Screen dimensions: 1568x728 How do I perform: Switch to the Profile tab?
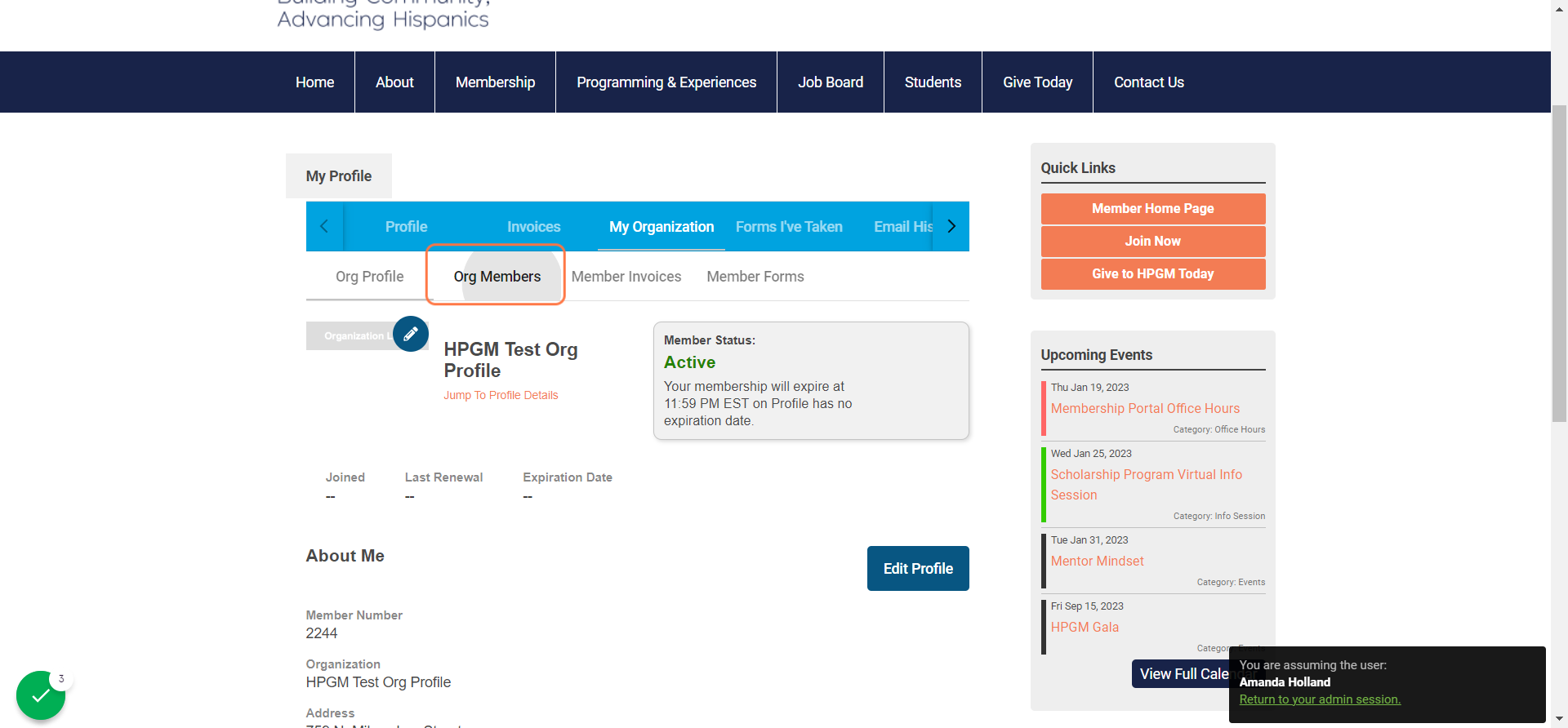[x=406, y=227]
